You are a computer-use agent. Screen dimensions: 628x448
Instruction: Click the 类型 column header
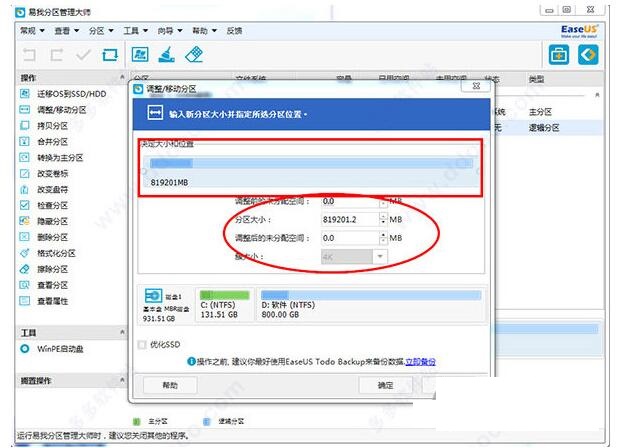tap(536, 78)
